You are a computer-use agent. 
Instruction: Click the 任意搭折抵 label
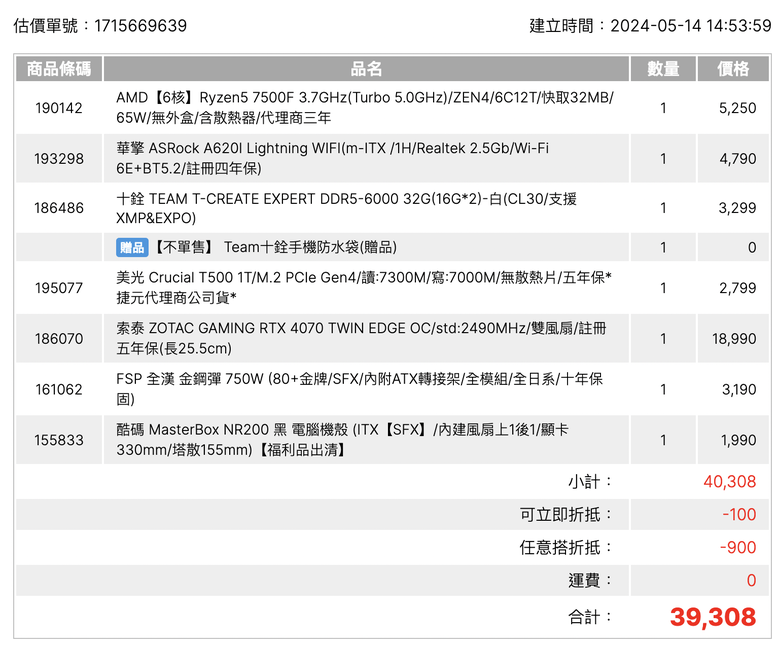pyautogui.click(x=566, y=548)
